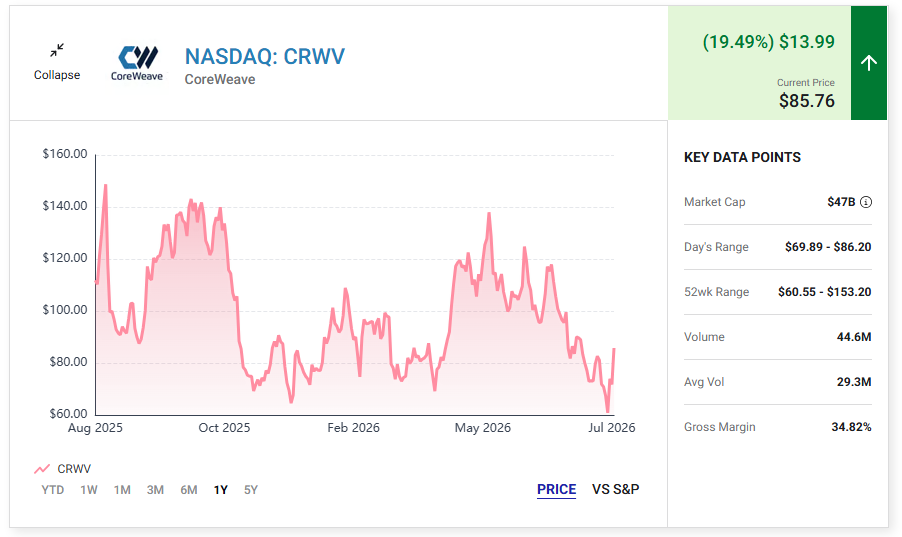
Task: Click the $120.00 y-axis label
Action: pyautogui.click(x=65, y=257)
